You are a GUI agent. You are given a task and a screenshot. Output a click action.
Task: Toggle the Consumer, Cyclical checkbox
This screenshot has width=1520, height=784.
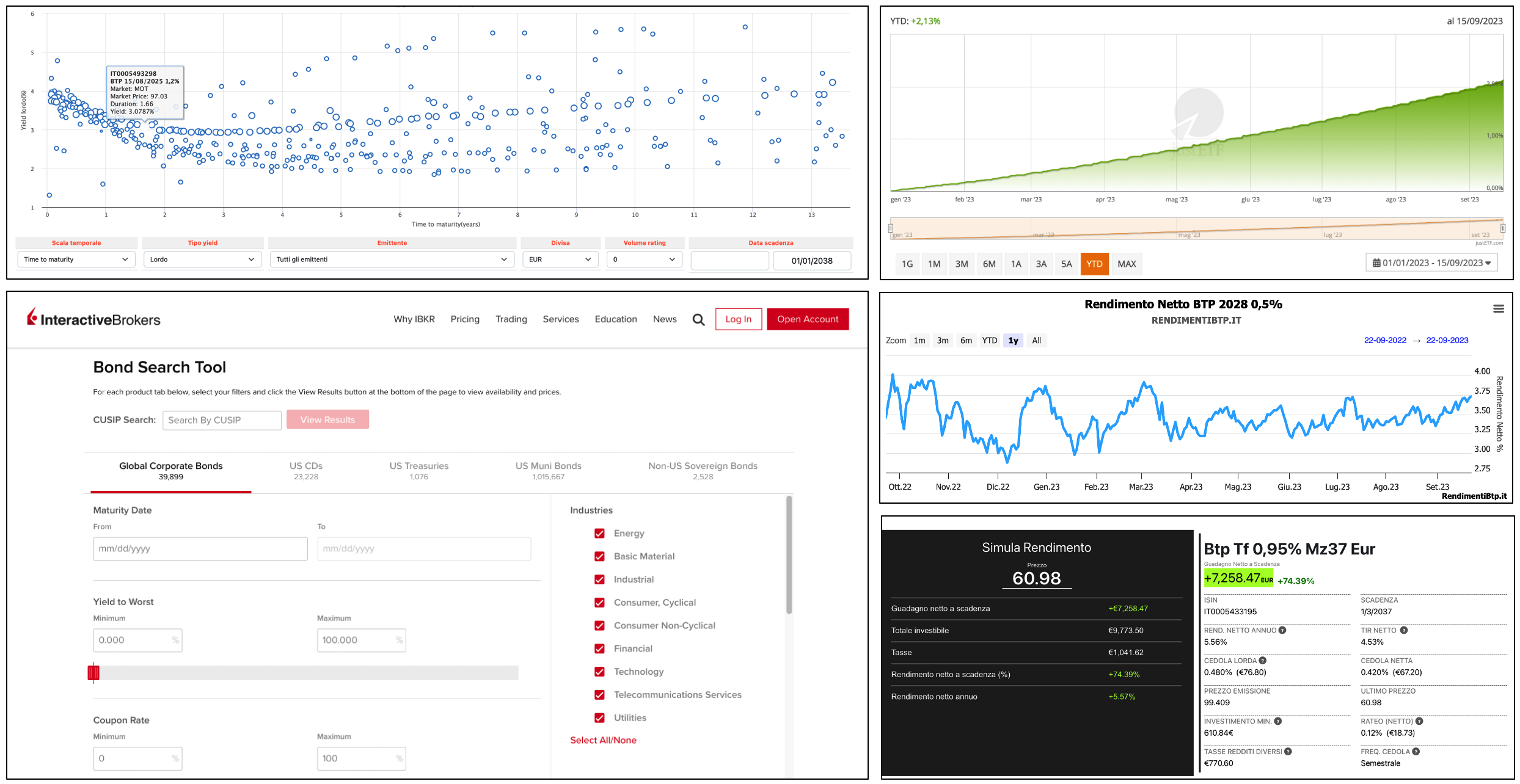point(599,603)
